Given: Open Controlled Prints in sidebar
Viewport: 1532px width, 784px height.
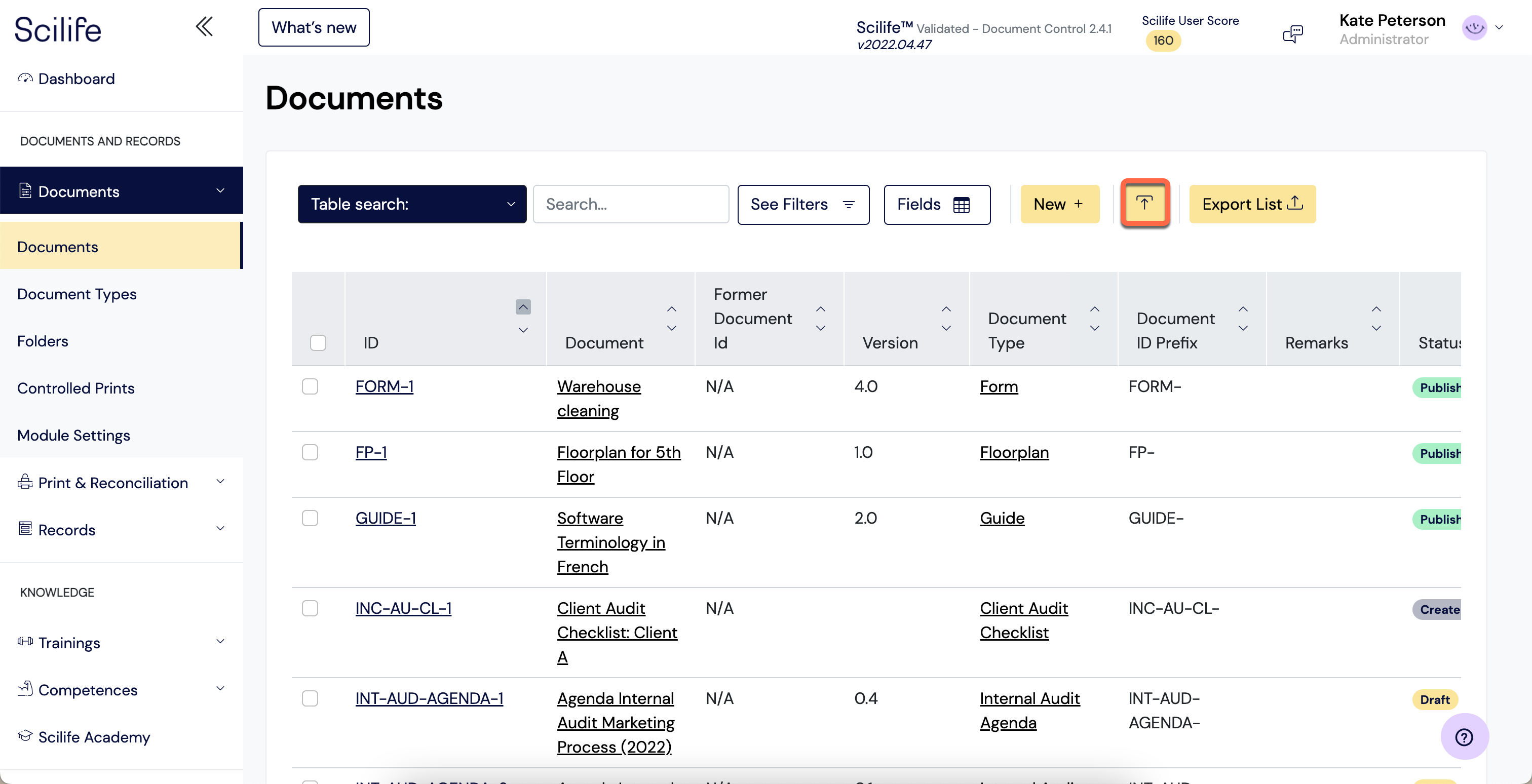Looking at the screenshot, I should (x=76, y=387).
